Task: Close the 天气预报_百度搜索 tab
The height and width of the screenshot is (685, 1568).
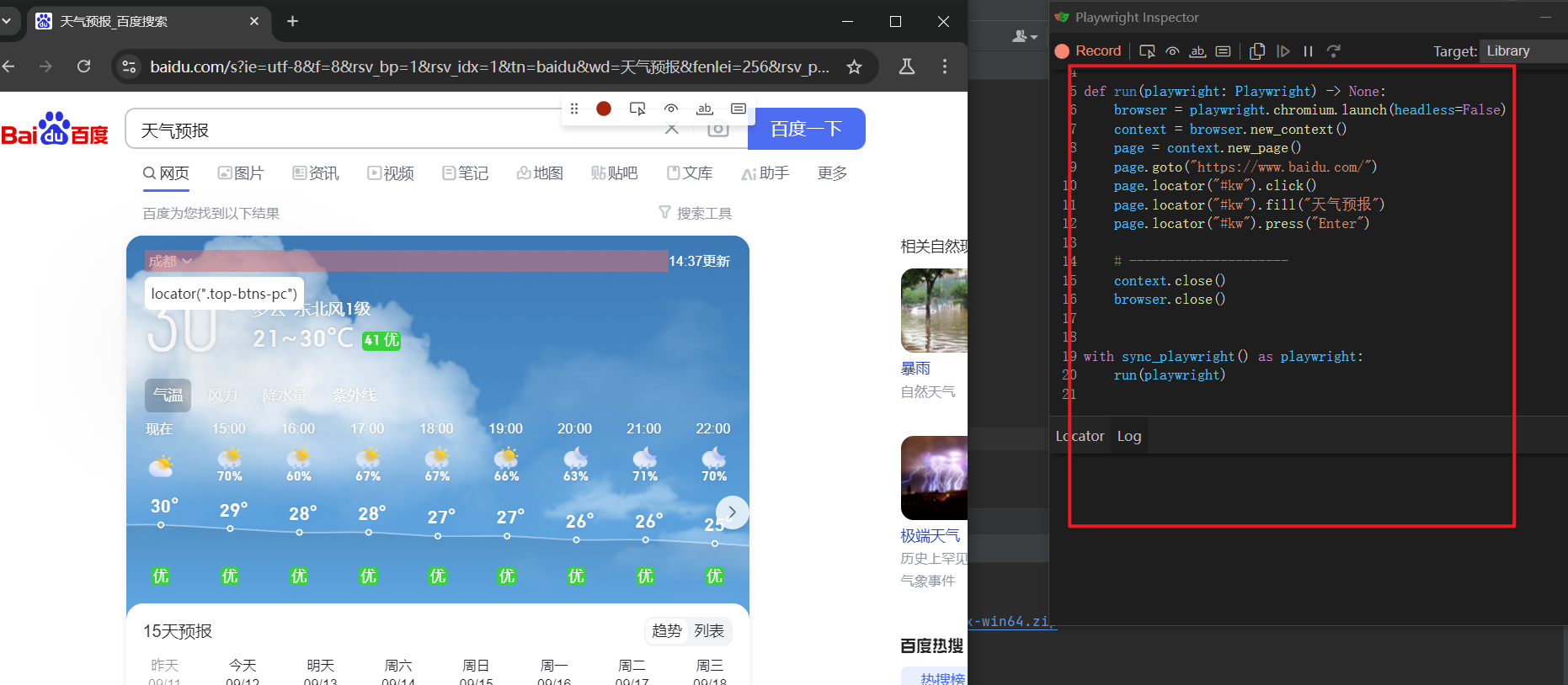Action: [254, 21]
